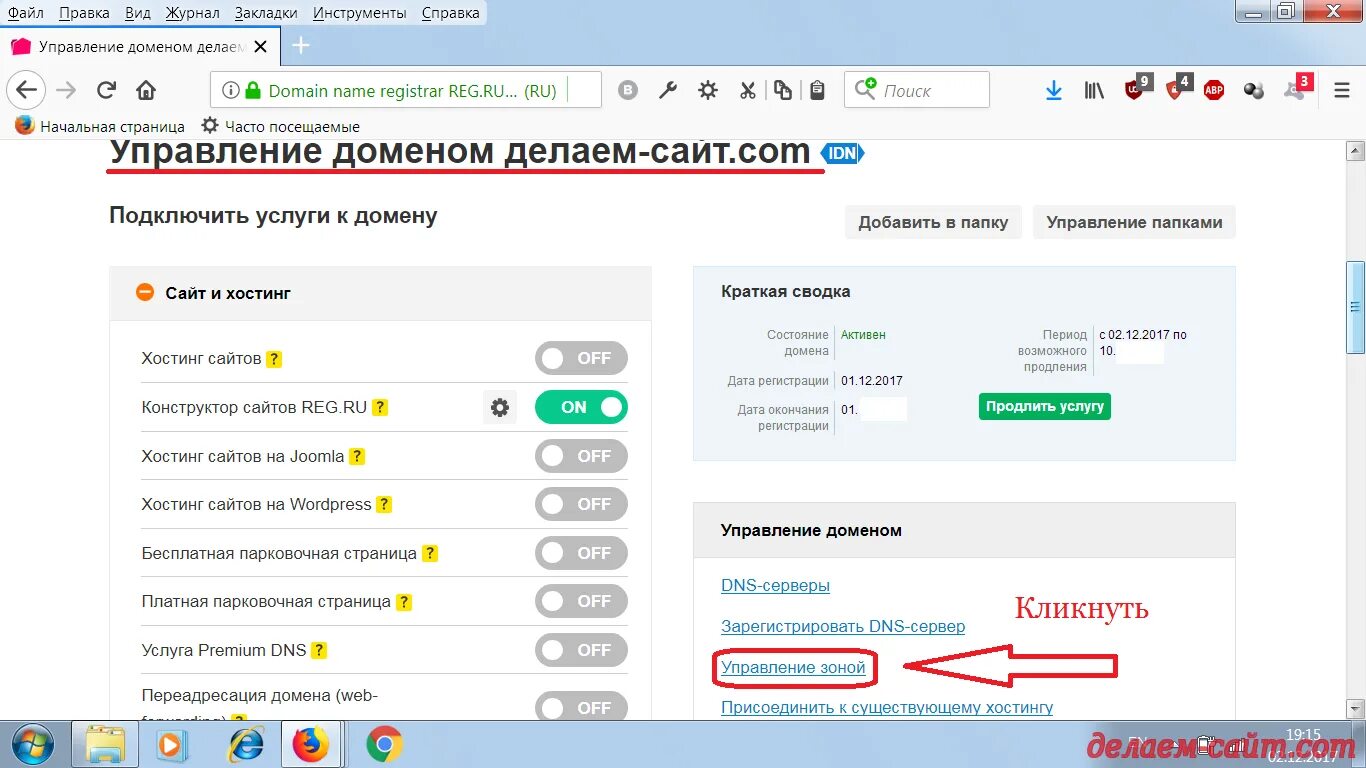
Task: Open Windows Explorer from the taskbar
Action: (105, 744)
